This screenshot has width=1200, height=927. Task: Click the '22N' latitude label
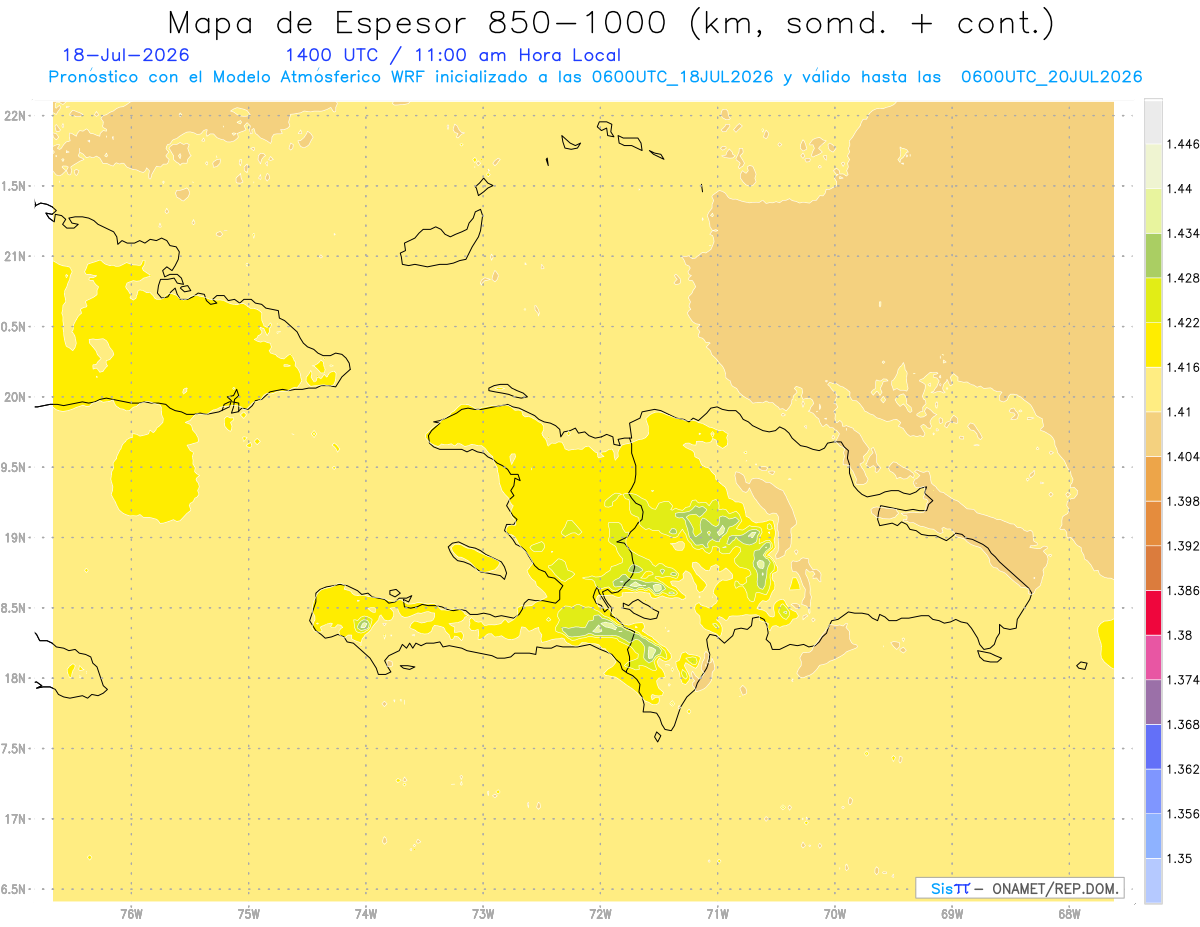pos(17,116)
